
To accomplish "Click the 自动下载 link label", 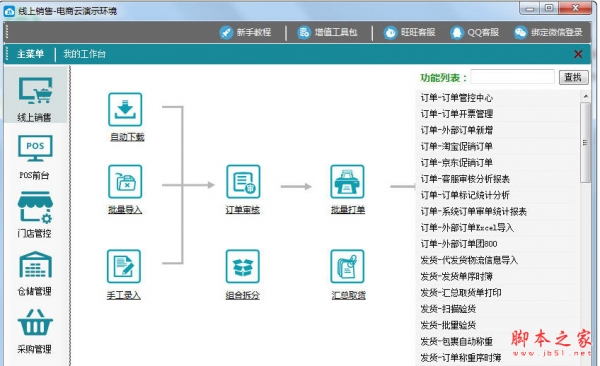I will (x=127, y=137).
